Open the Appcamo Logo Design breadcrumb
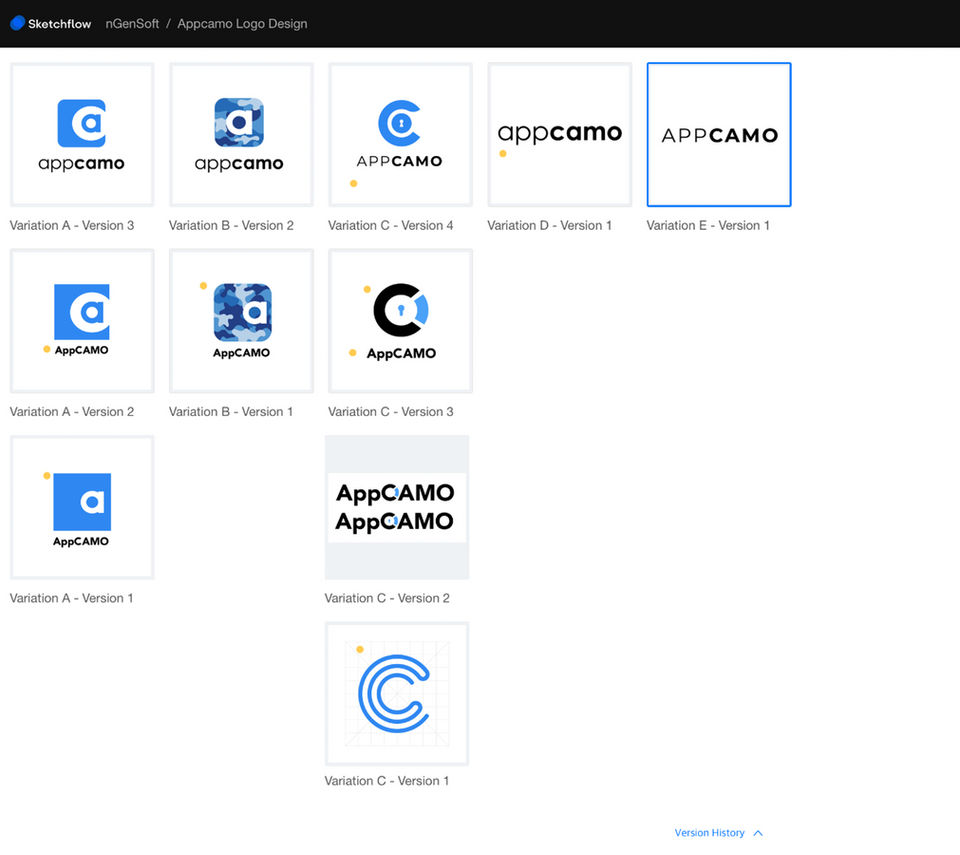 [x=242, y=24]
